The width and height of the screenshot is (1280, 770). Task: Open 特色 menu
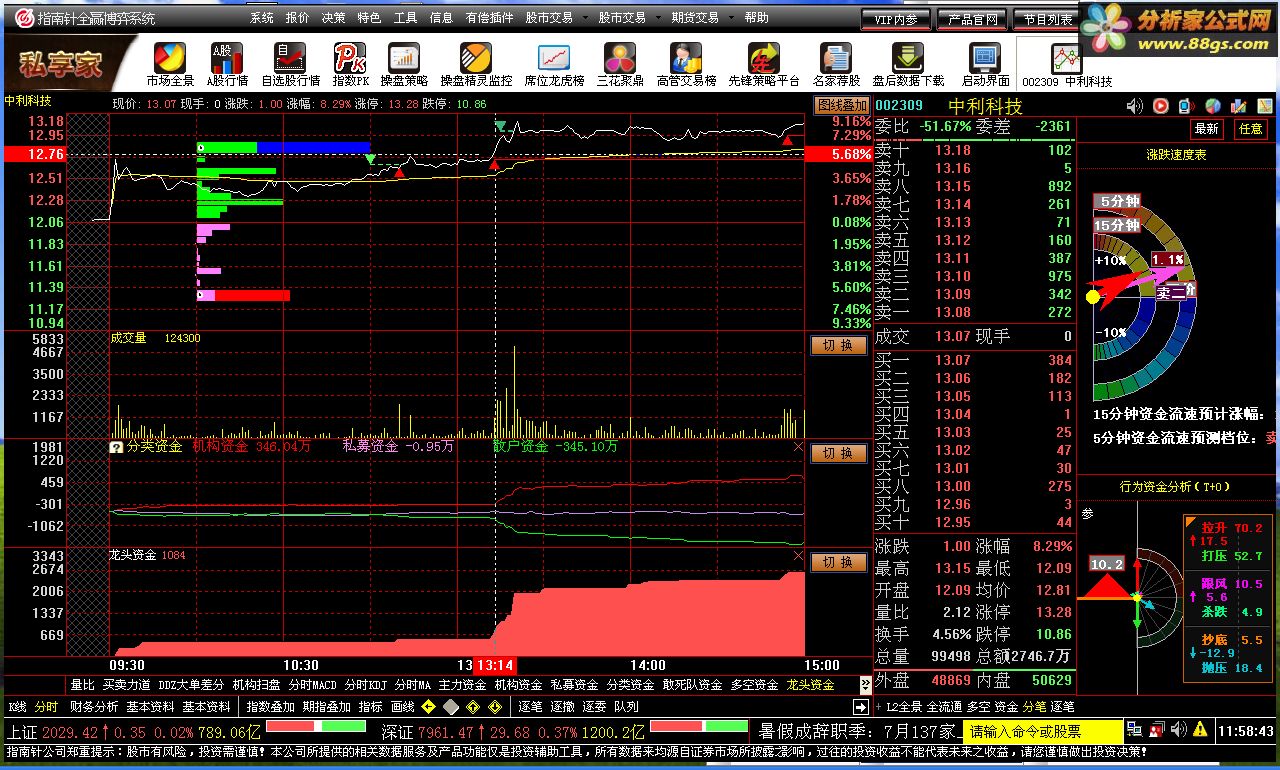coord(370,18)
